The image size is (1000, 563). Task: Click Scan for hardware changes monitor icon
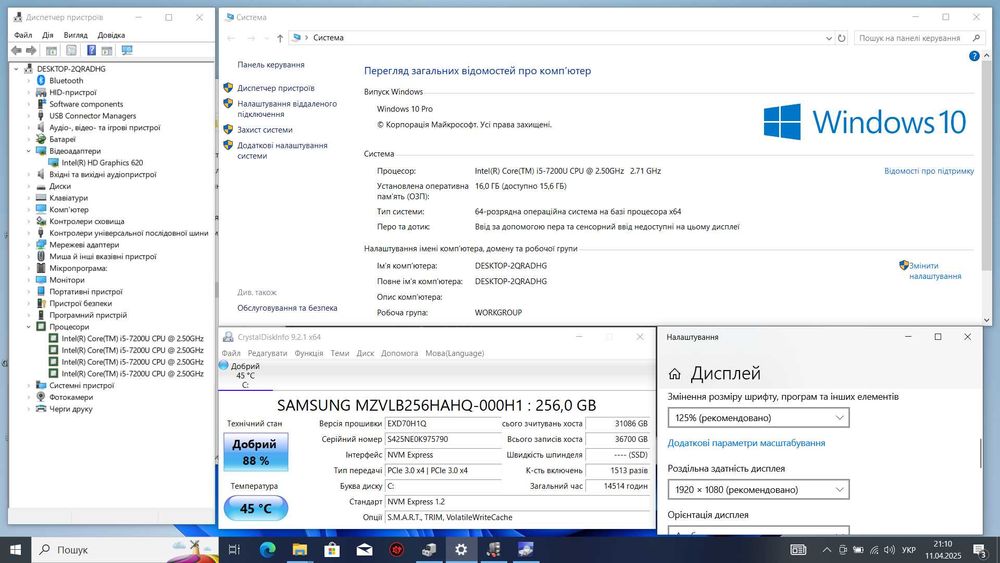[127, 50]
